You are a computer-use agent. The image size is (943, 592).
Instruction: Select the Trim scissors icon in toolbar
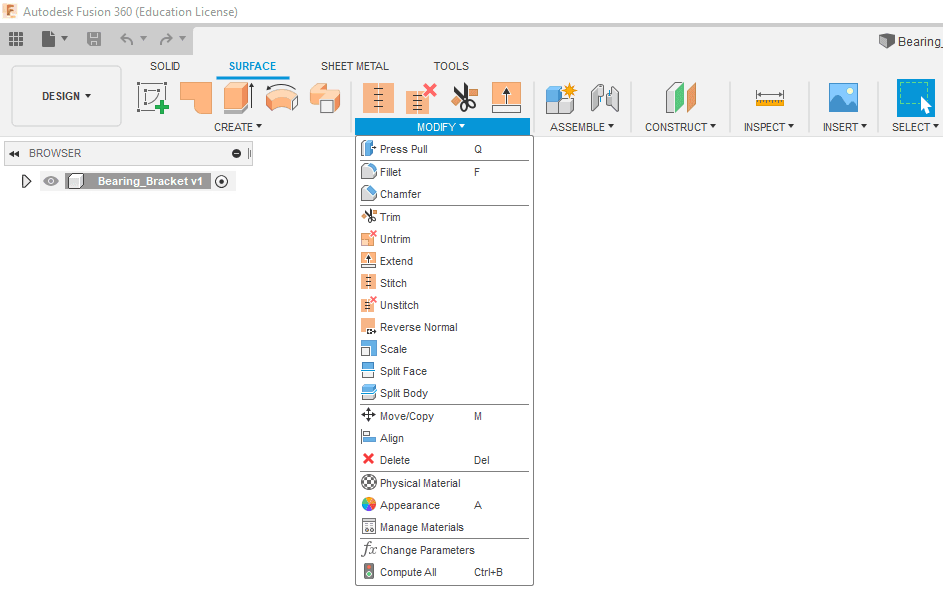click(x=464, y=98)
